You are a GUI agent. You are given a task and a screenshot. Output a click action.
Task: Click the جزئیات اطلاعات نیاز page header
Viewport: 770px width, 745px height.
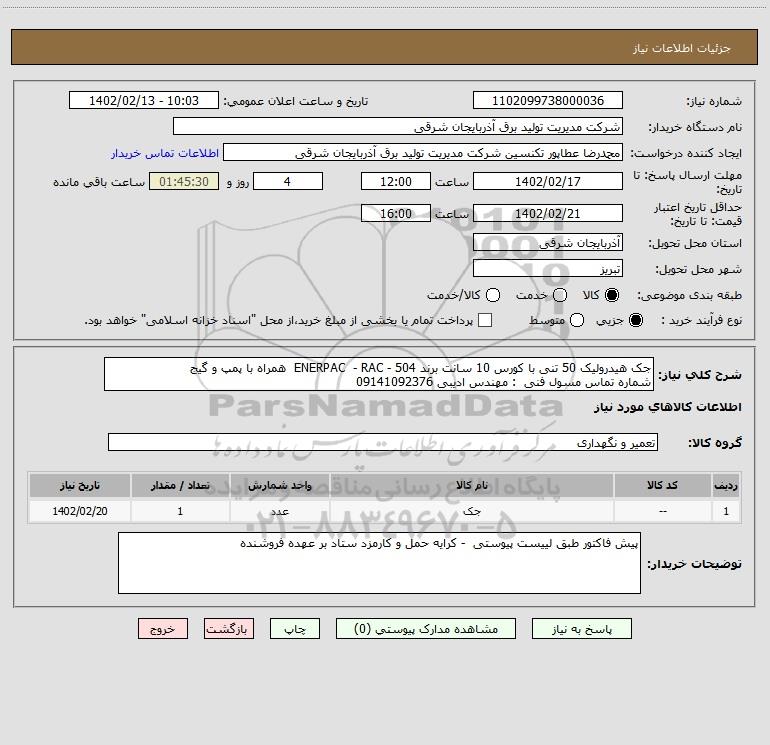coord(682,48)
